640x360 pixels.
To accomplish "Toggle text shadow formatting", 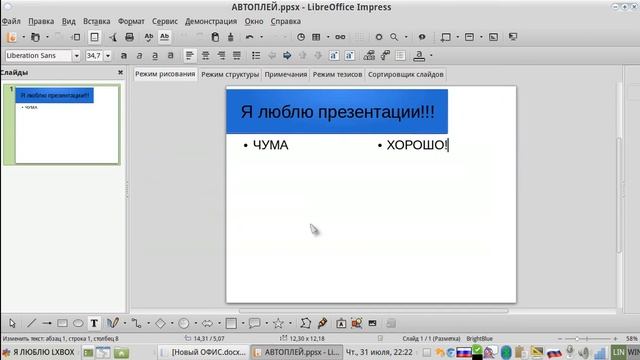I will tap(170, 56).
